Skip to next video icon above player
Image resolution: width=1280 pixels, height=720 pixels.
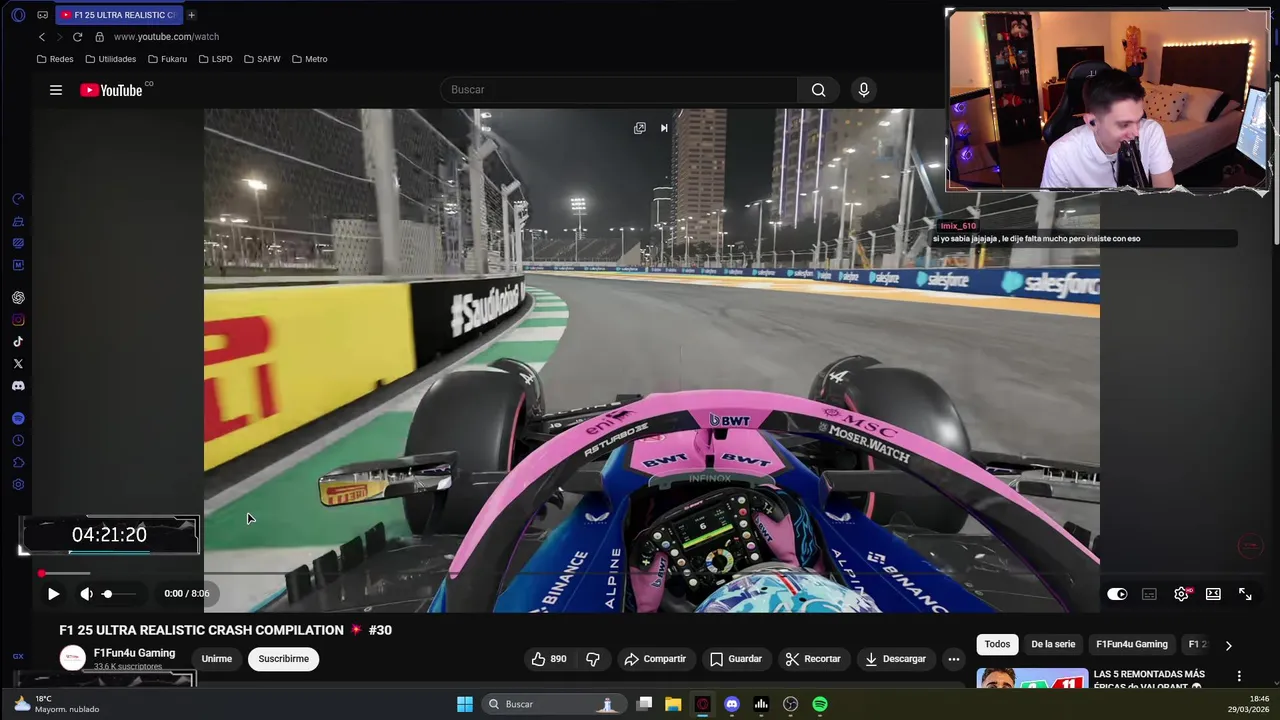664,128
